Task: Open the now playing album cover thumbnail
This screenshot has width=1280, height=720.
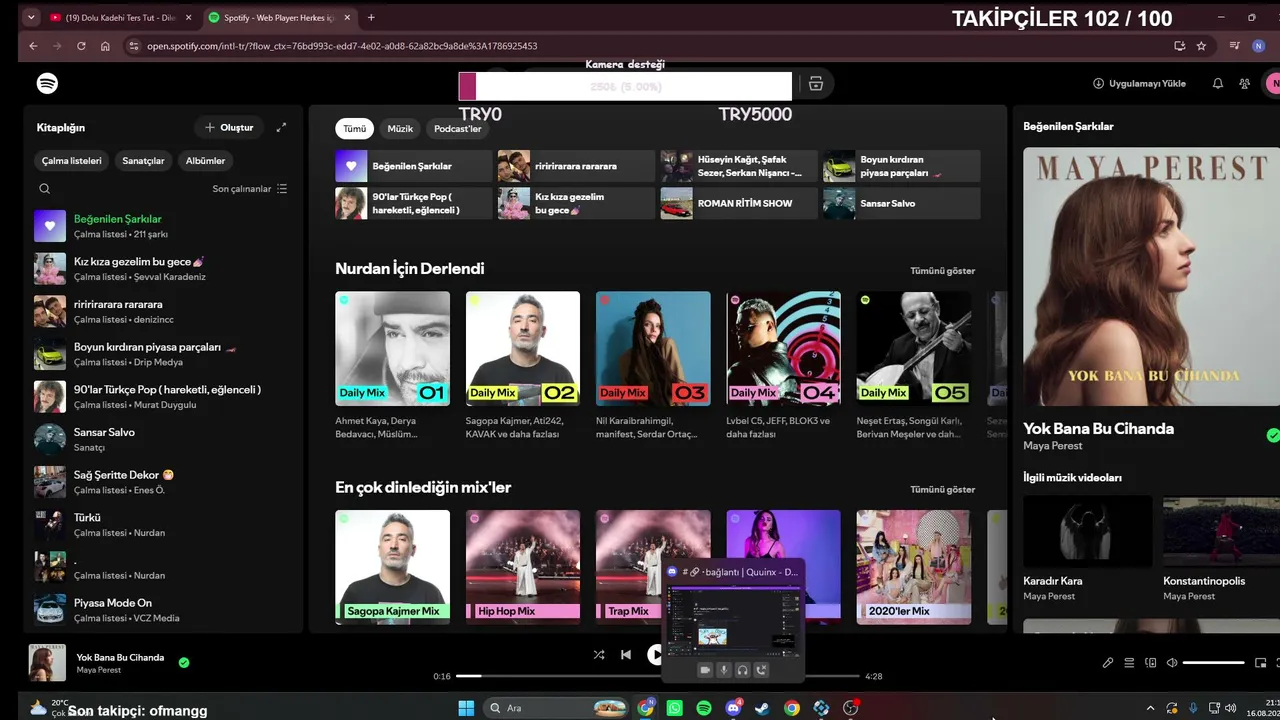Action: point(47,662)
